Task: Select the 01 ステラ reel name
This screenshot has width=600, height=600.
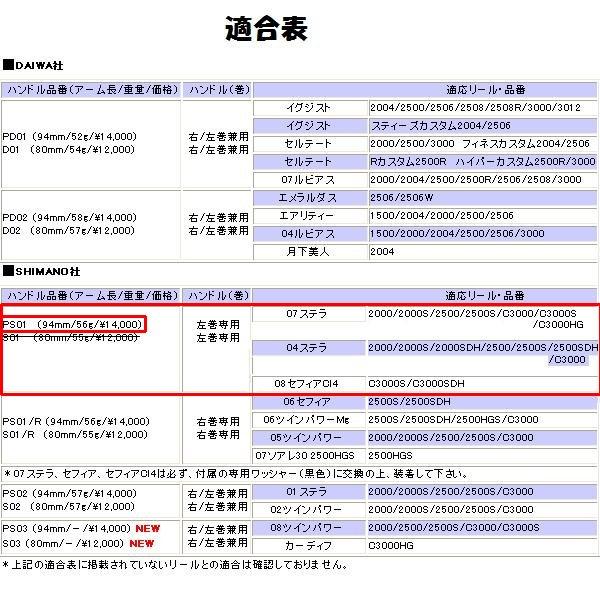Action: pos(307,492)
